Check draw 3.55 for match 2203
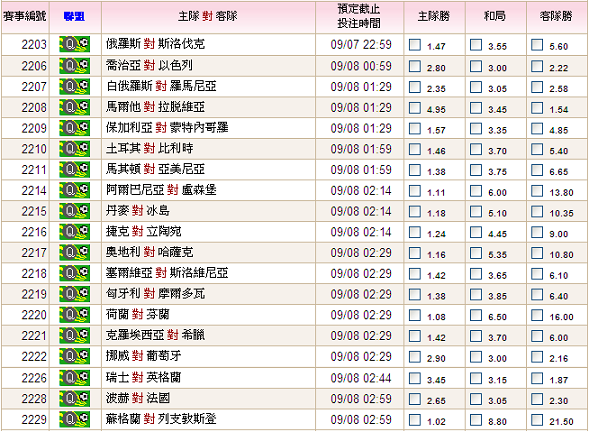This screenshot has width=589, height=432. coord(476,45)
